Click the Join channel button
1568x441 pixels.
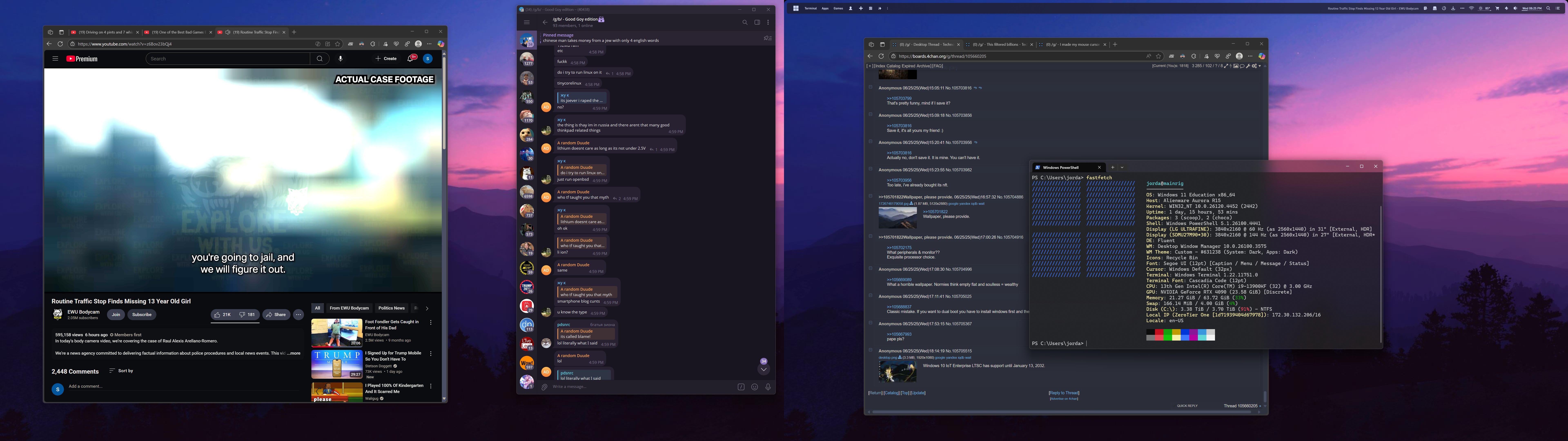click(116, 315)
